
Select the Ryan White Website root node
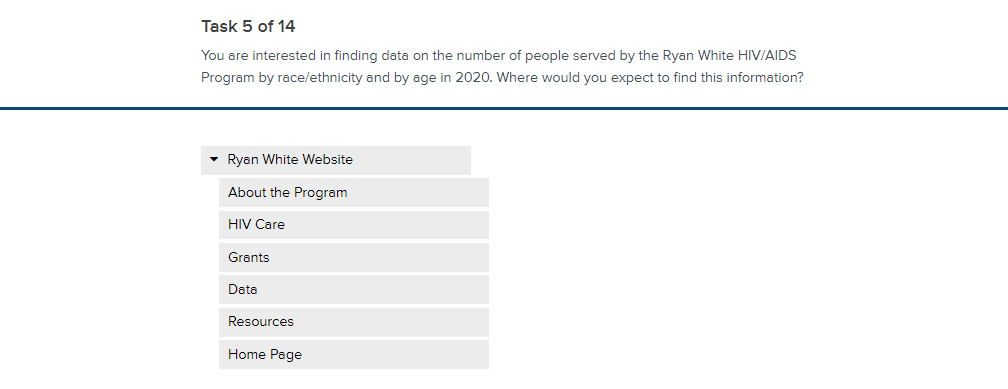pos(336,160)
